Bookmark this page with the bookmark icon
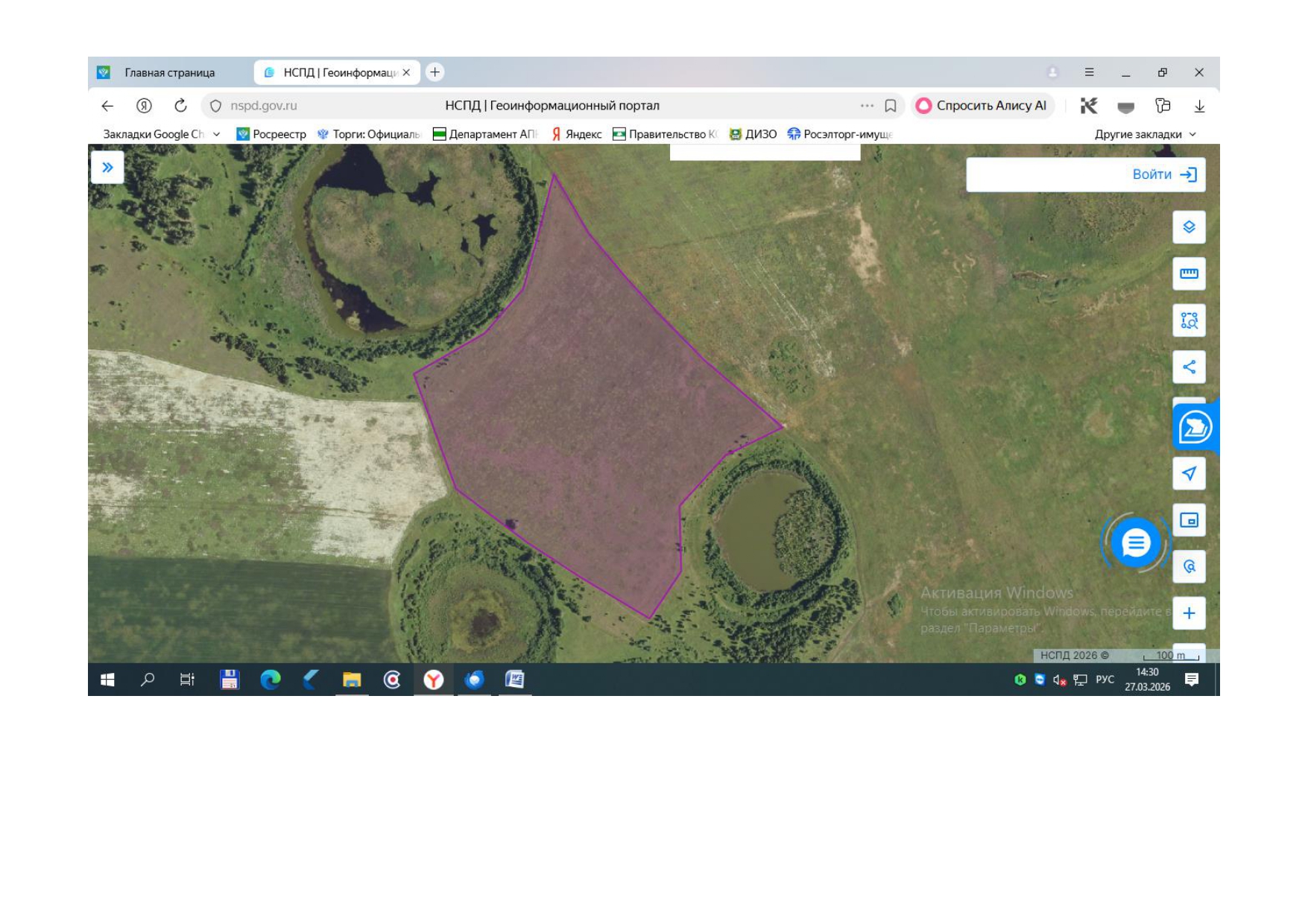1308x924 pixels. click(x=890, y=106)
